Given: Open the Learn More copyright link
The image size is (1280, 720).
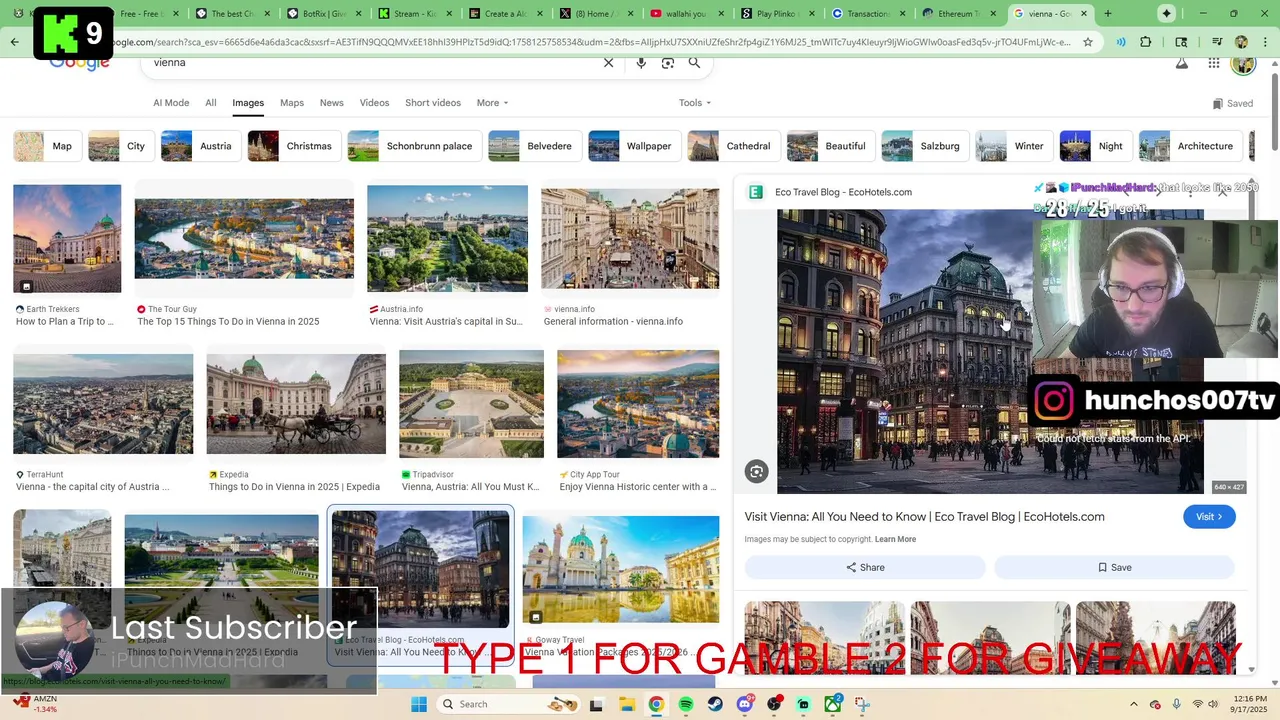Looking at the screenshot, I should (x=895, y=539).
